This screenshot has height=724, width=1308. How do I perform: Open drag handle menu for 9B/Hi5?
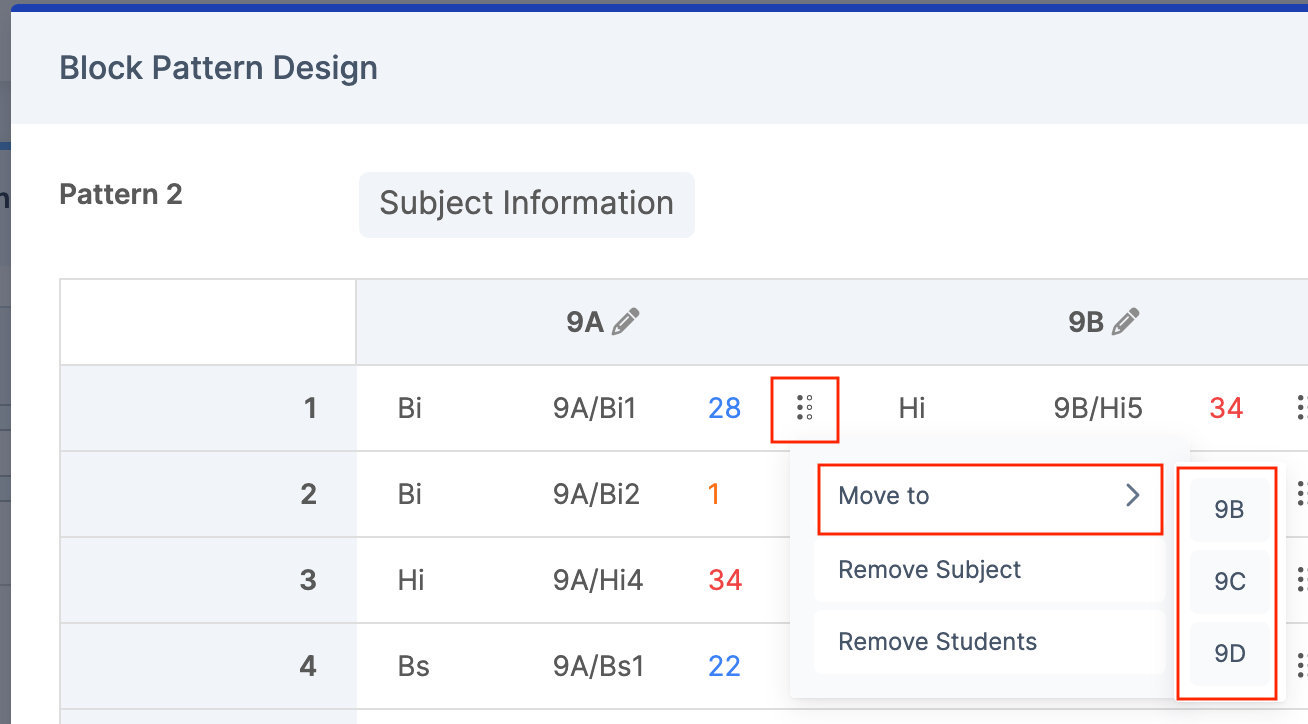coord(1301,408)
